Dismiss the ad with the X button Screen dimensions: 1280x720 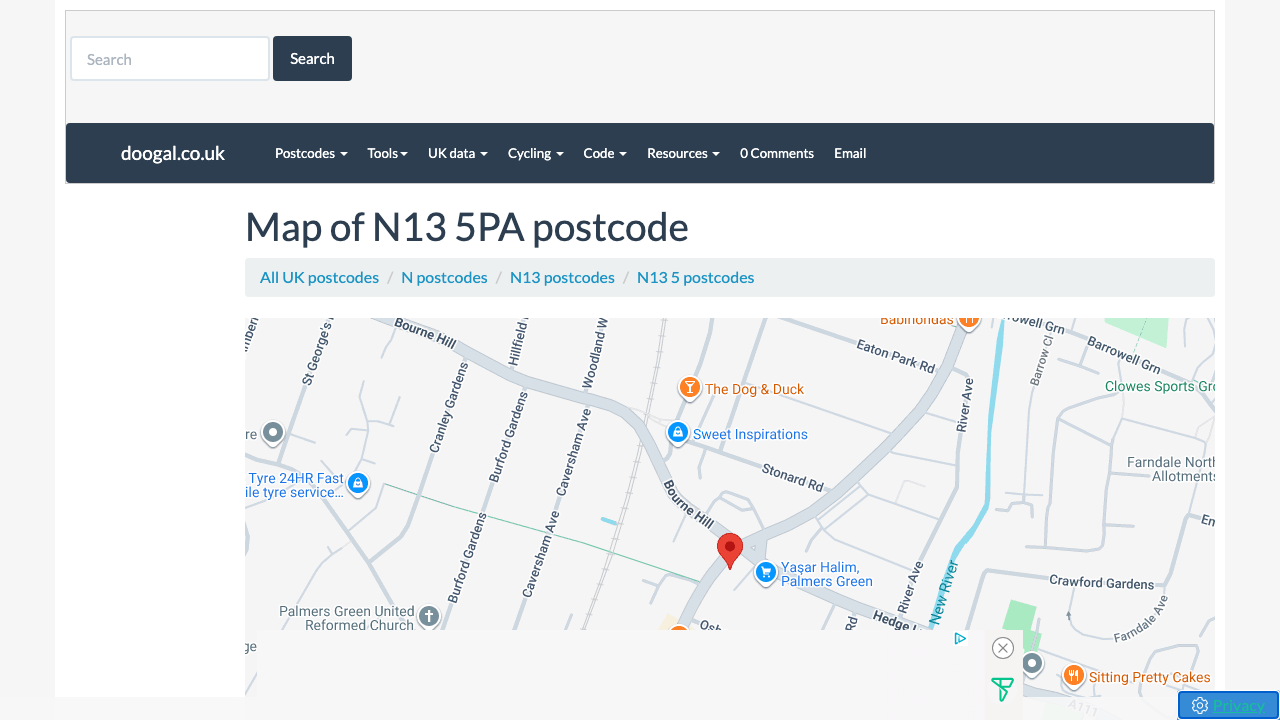tap(1002, 647)
